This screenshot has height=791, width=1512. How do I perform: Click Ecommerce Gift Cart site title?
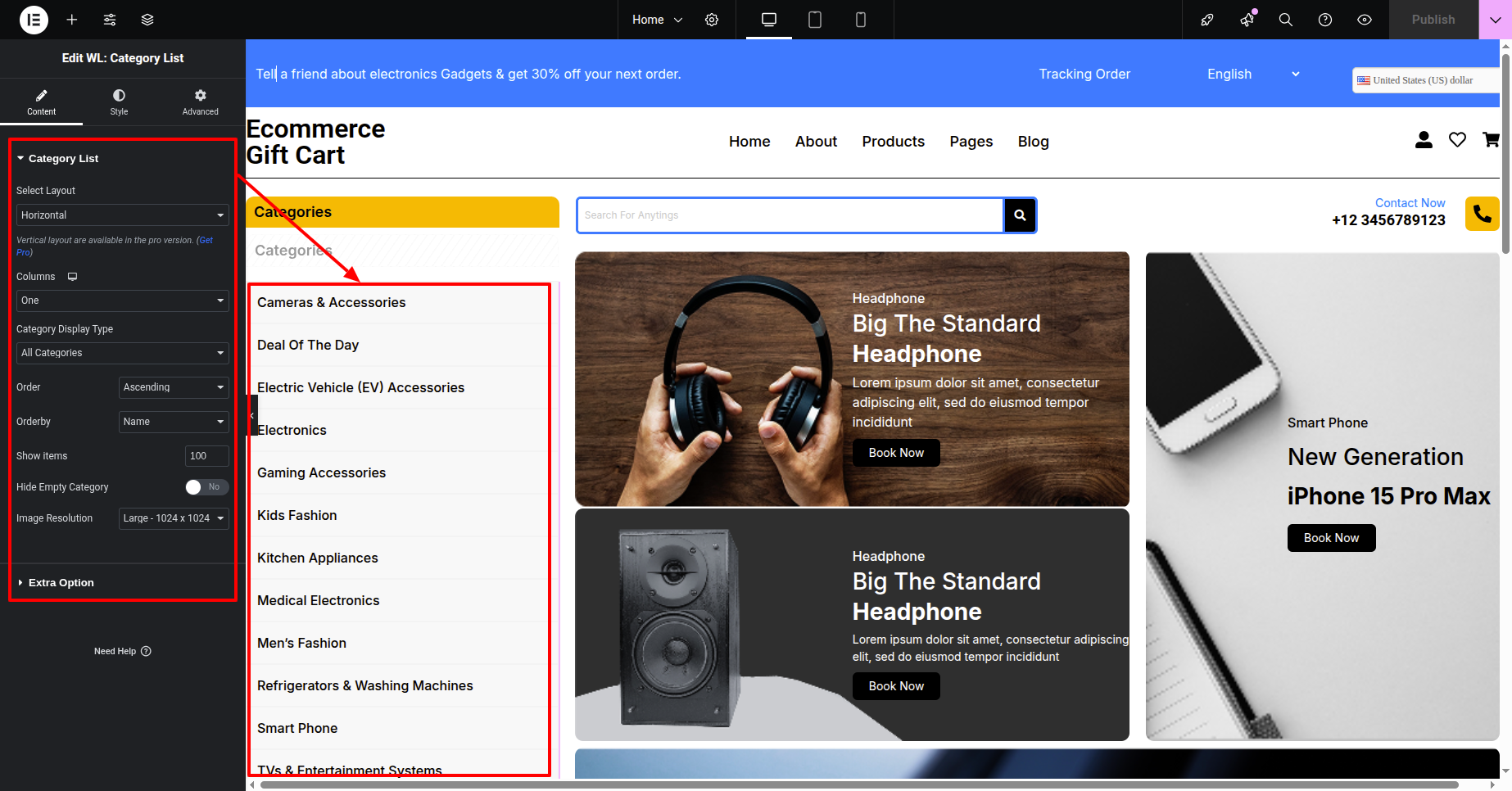point(315,142)
